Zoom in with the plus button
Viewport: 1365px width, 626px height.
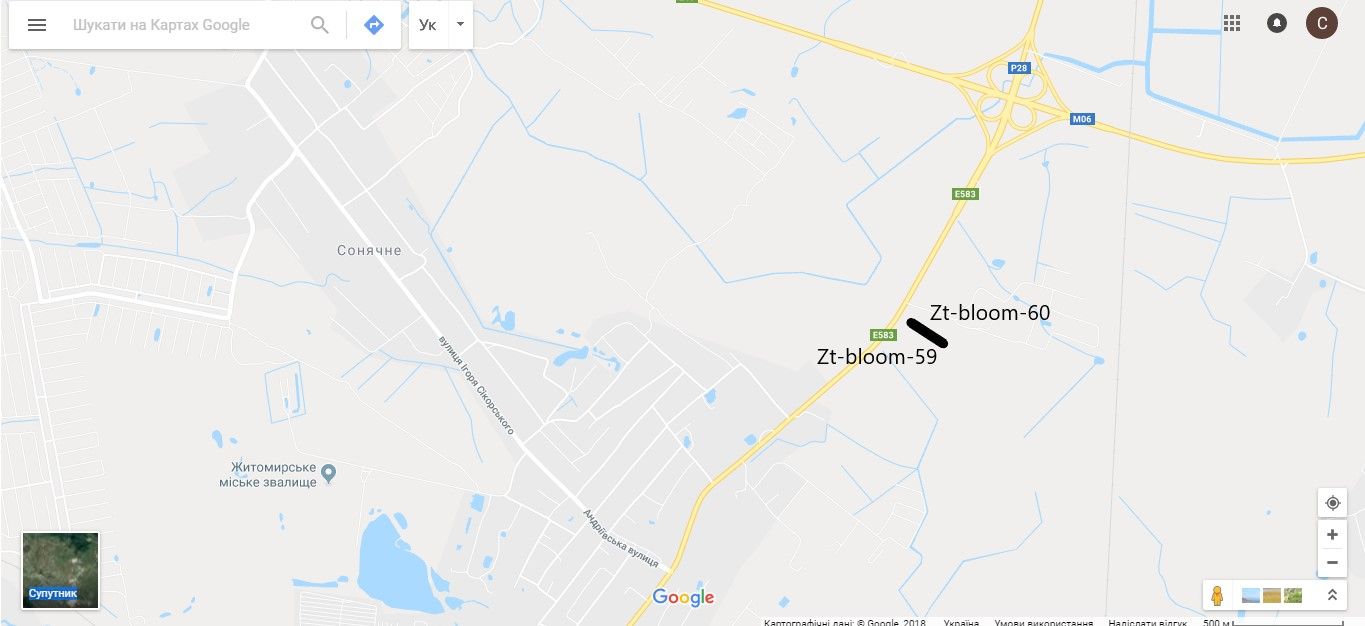pos(1332,535)
